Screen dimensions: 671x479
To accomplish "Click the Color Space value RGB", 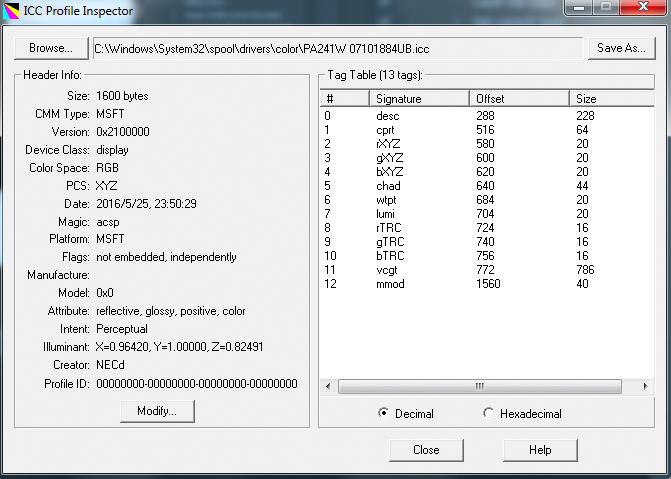I will click(107, 168).
